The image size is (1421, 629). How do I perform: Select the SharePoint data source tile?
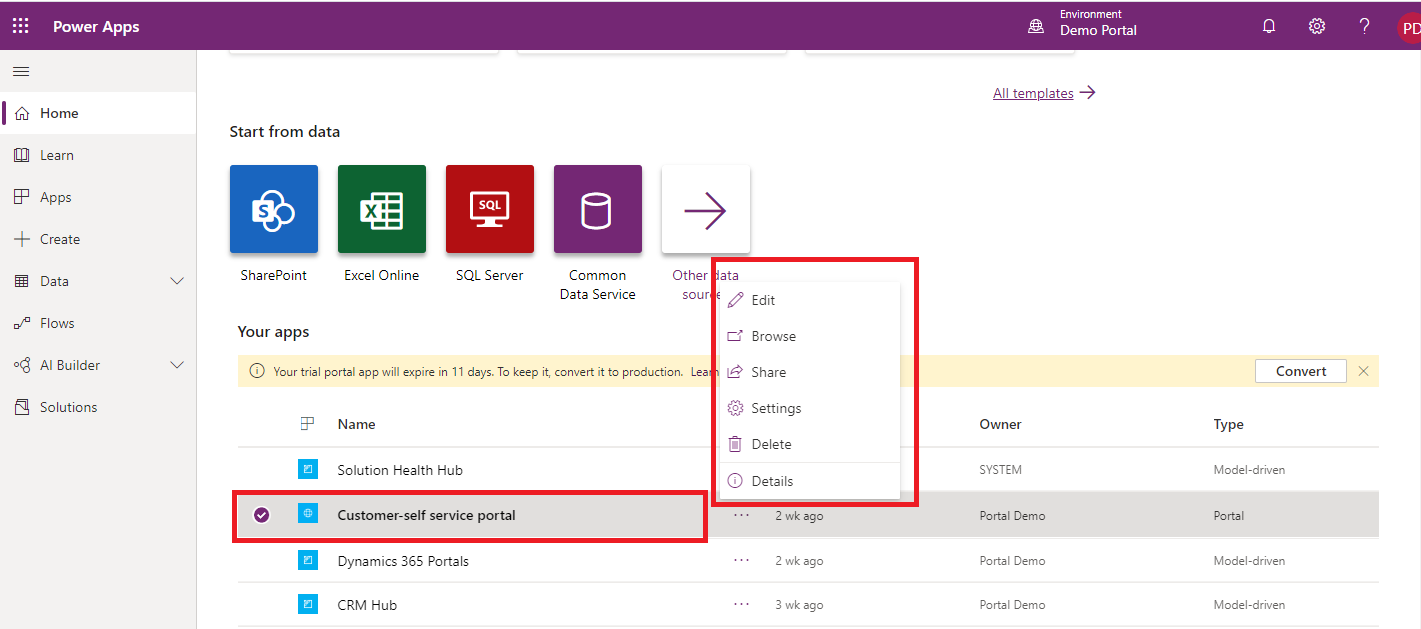pos(274,209)
